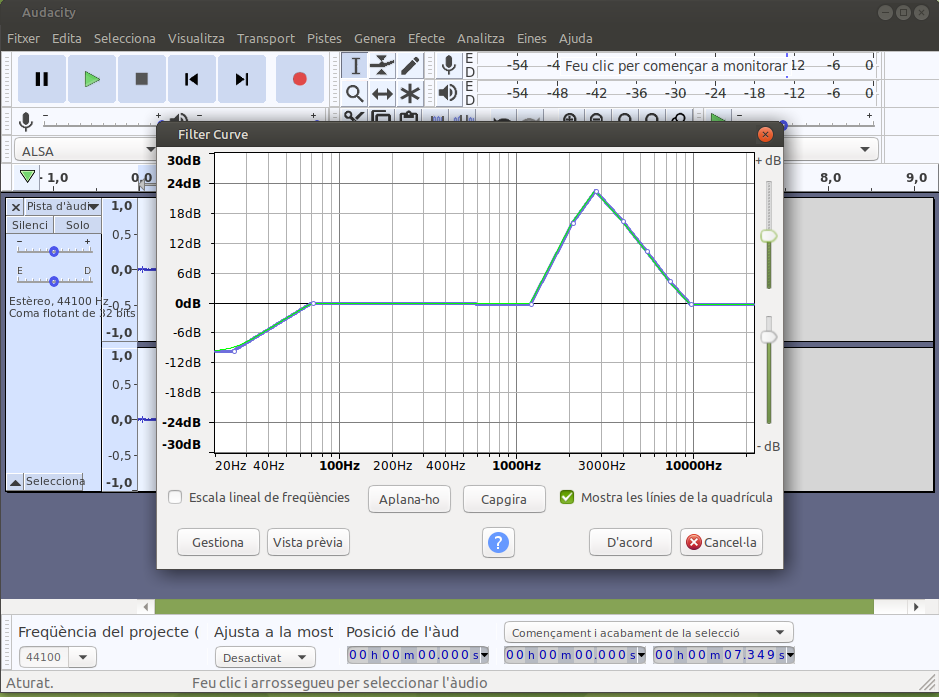Confirm filter with D'acord button

(630, 542)
